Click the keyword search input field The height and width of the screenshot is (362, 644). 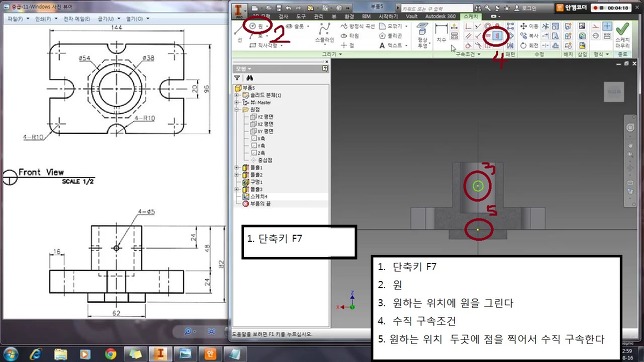[437, 8]
